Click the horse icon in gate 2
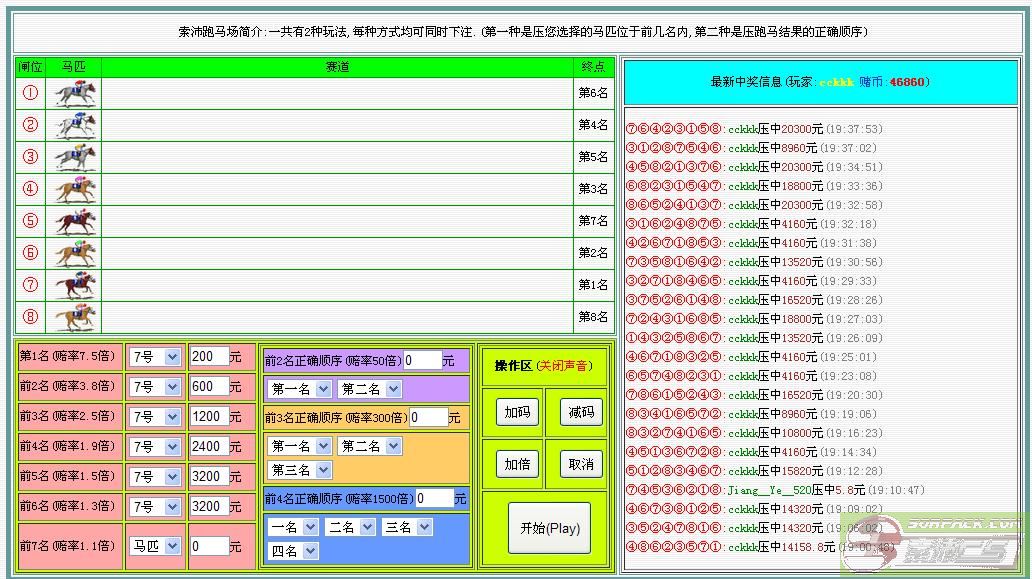This screenshot has height=579, width=1032. point(75,125)
